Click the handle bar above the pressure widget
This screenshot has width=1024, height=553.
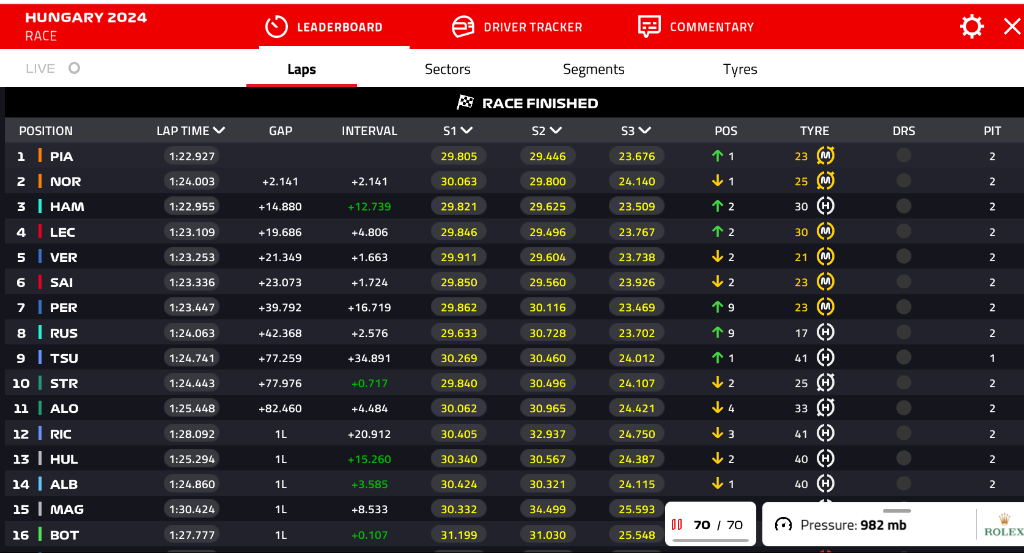click(897, 511)
